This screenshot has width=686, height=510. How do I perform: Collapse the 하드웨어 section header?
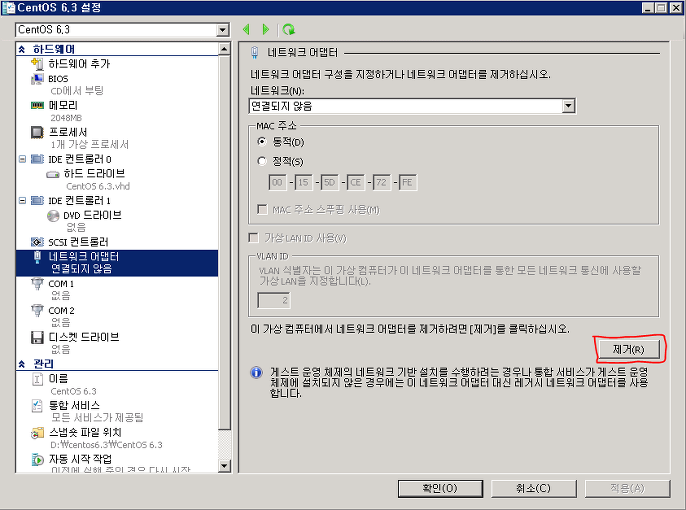22,49
